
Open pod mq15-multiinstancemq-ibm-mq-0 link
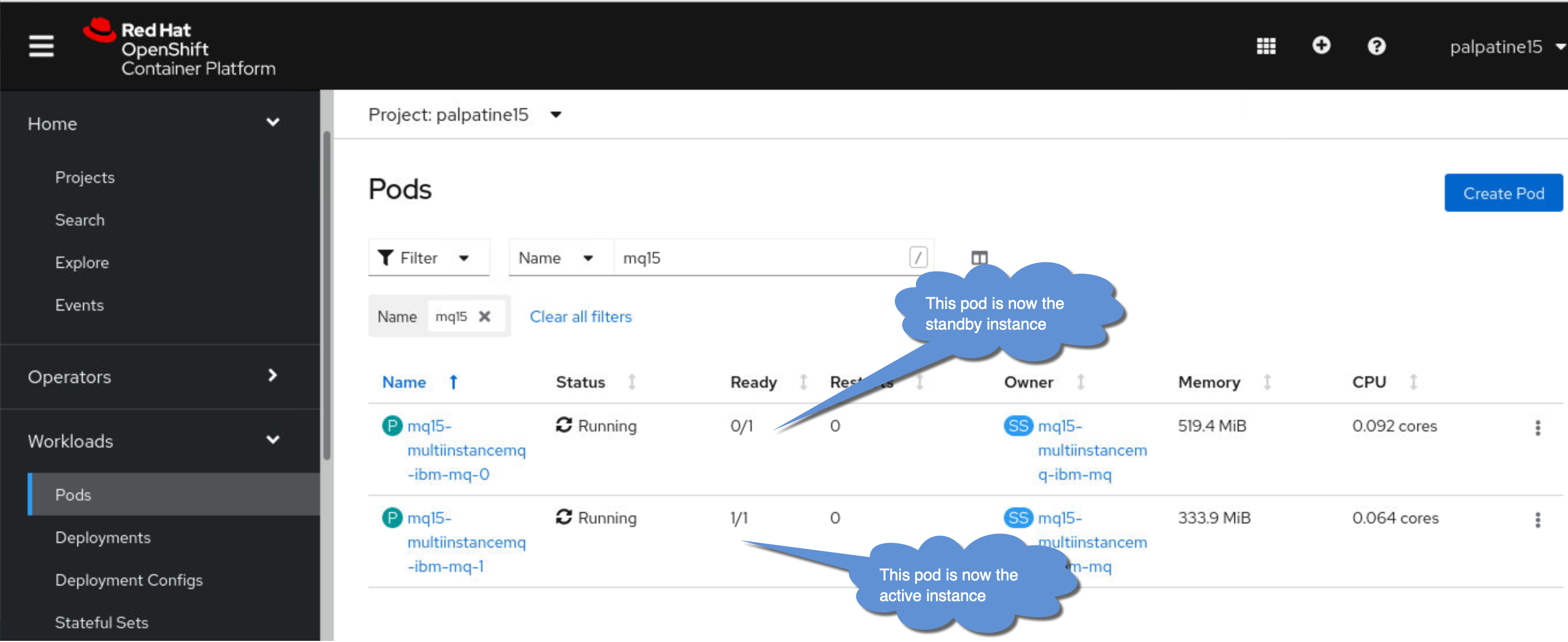pos(466,451)
